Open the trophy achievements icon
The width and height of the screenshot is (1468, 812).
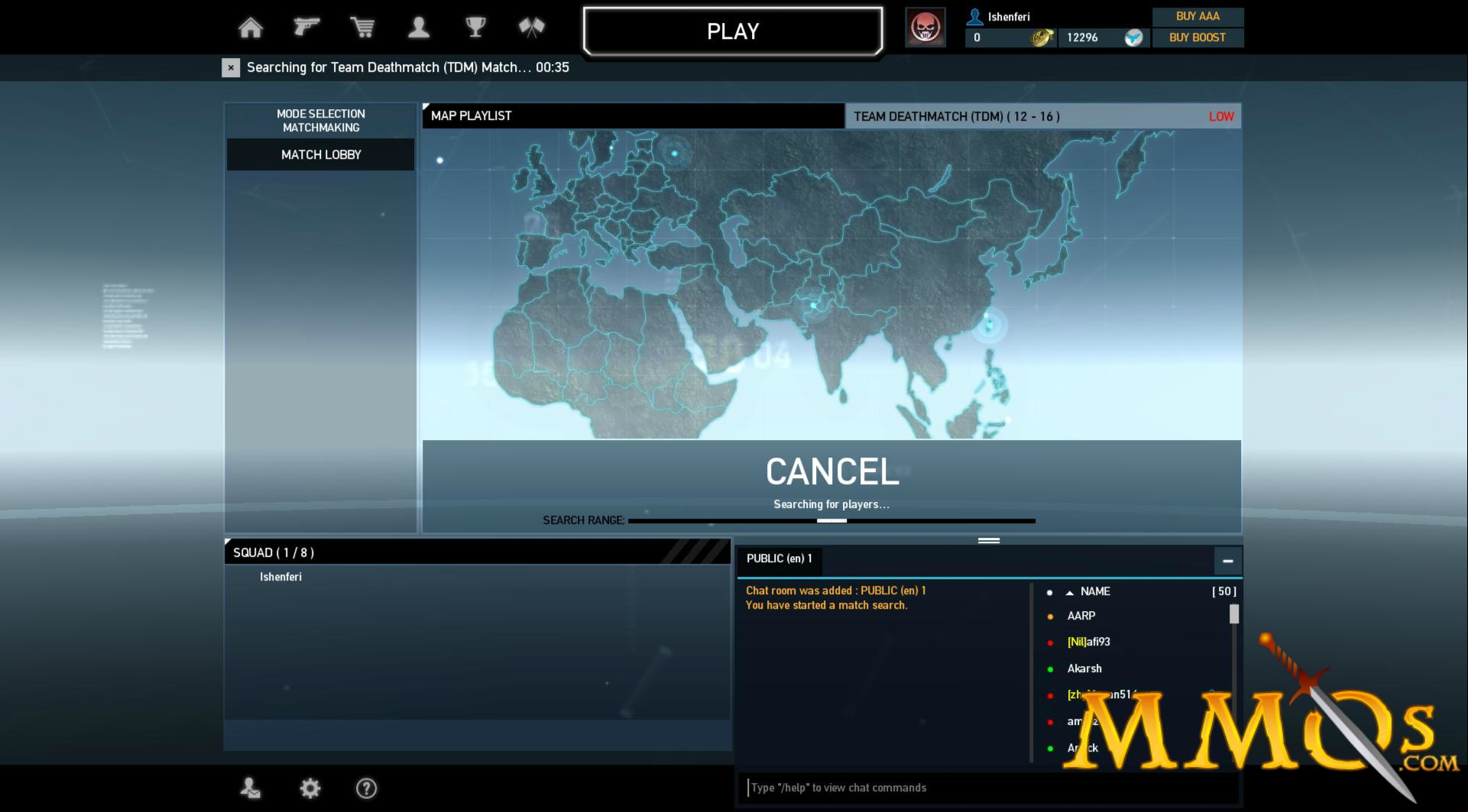475,27
